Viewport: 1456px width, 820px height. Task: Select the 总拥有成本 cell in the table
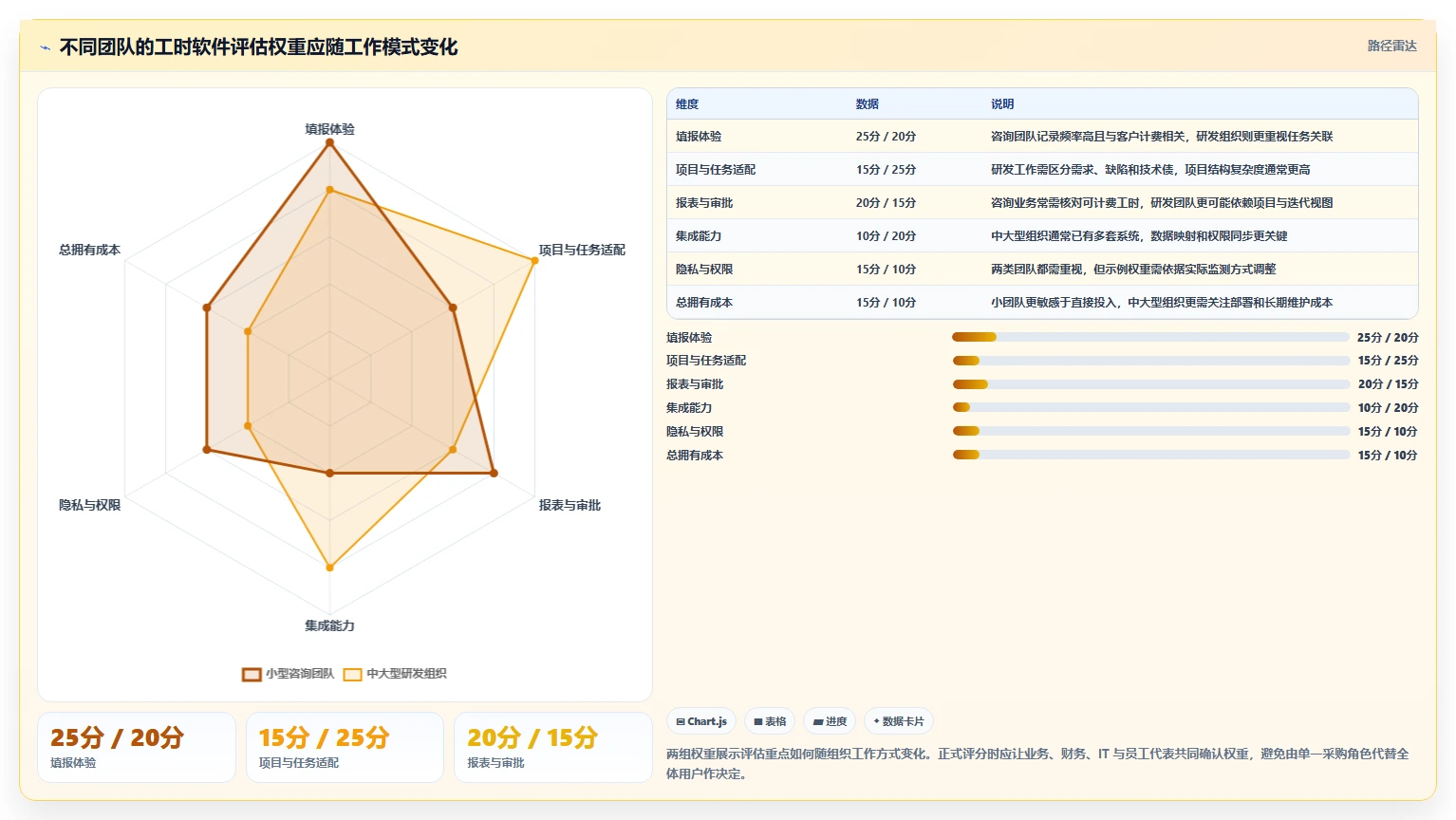tap(704, 303)
